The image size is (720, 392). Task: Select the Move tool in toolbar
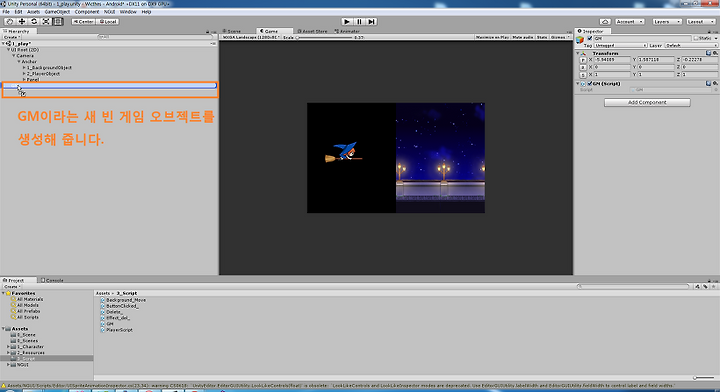point(22,22)
